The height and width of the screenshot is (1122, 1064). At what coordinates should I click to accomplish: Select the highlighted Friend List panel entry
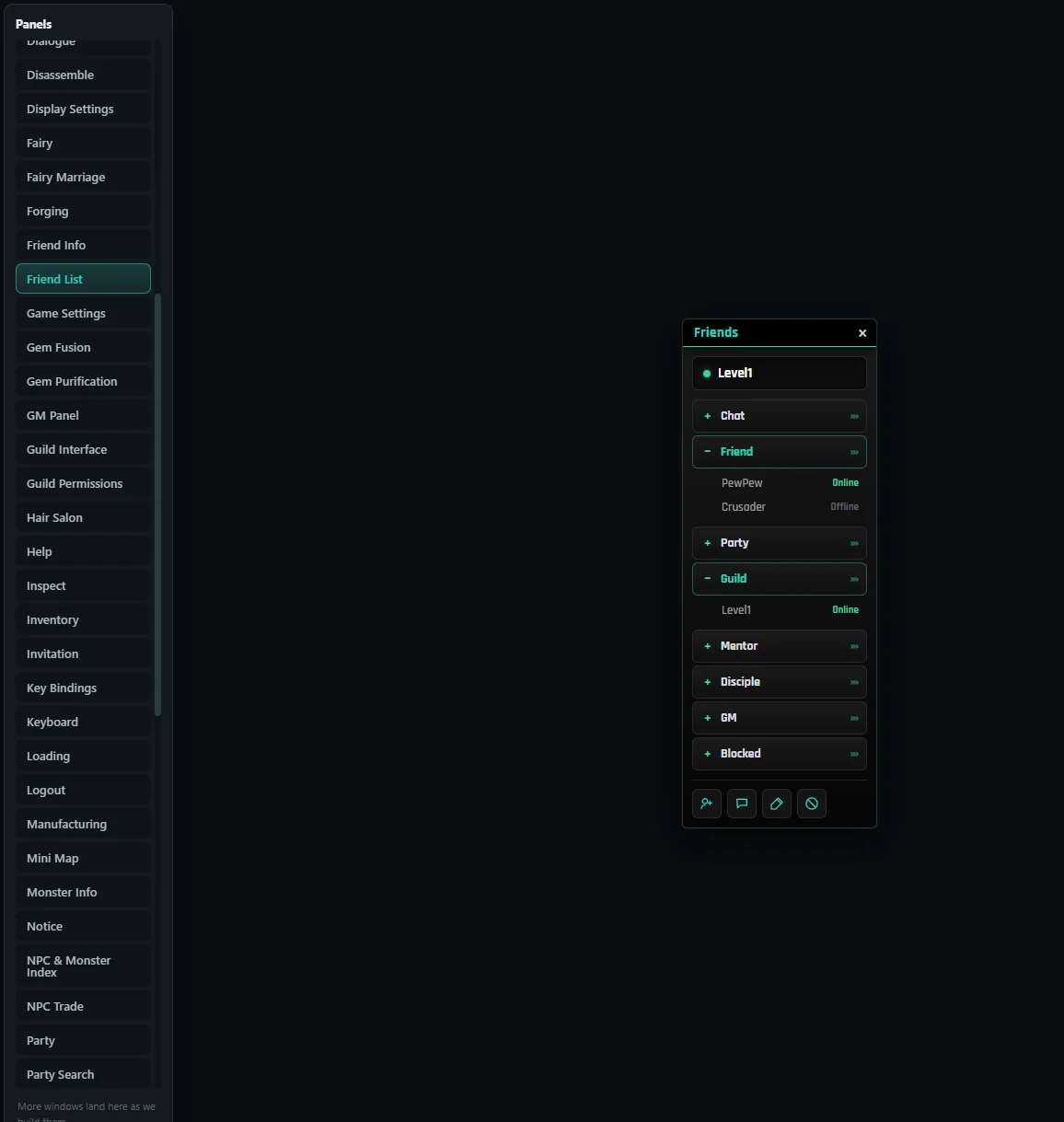pos(83,279)
